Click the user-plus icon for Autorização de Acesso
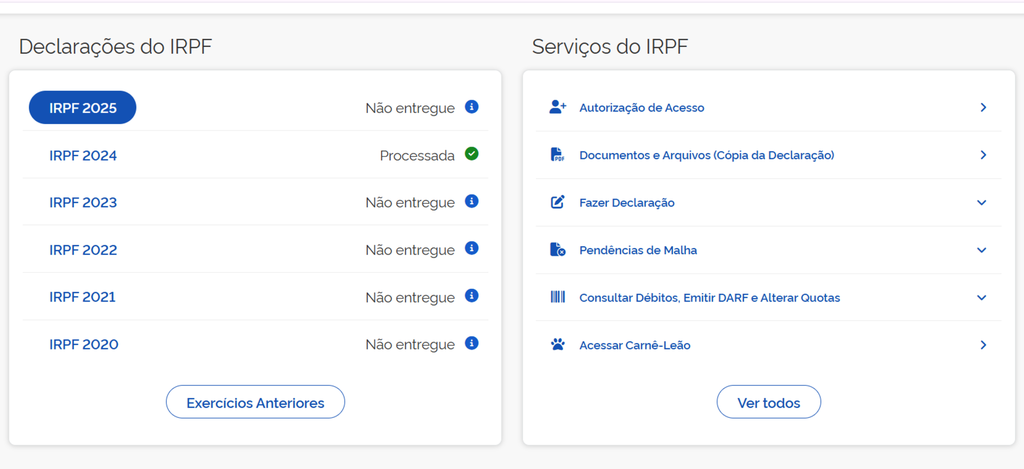 pos(558,107)
